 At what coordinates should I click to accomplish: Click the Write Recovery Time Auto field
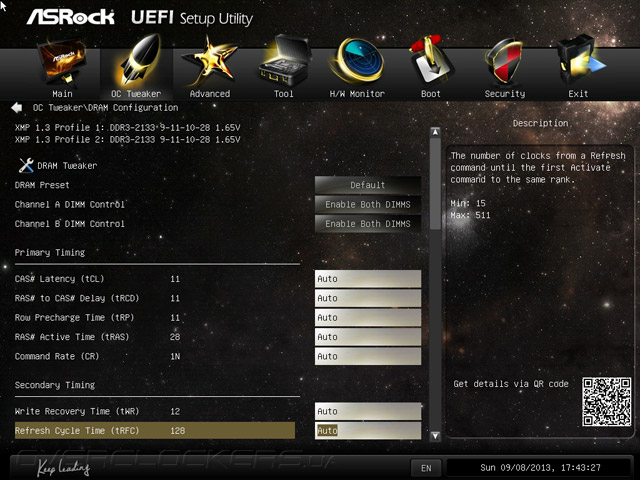(368, 411)
